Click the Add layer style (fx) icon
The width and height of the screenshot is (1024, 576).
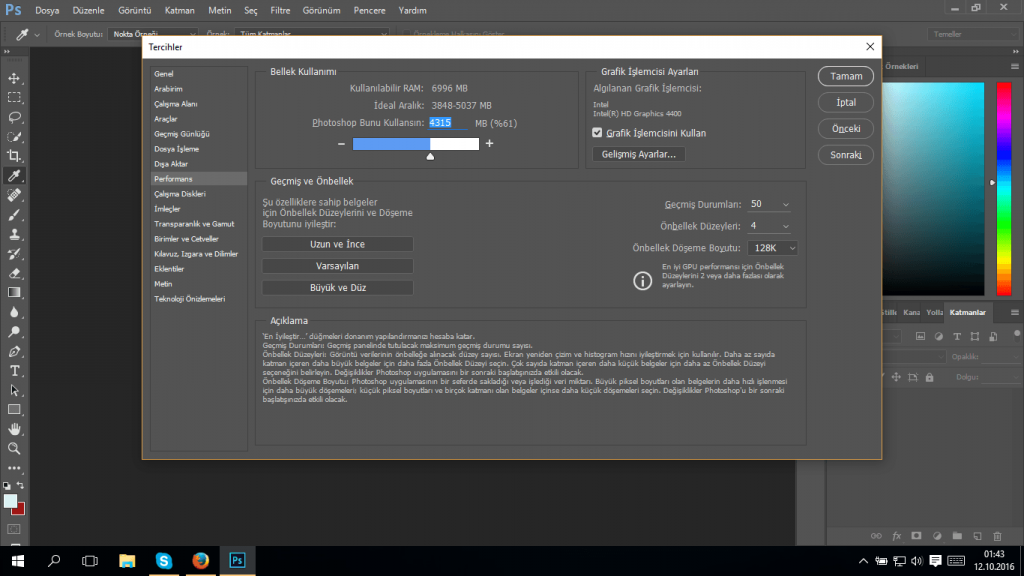(x=896, y=536)
